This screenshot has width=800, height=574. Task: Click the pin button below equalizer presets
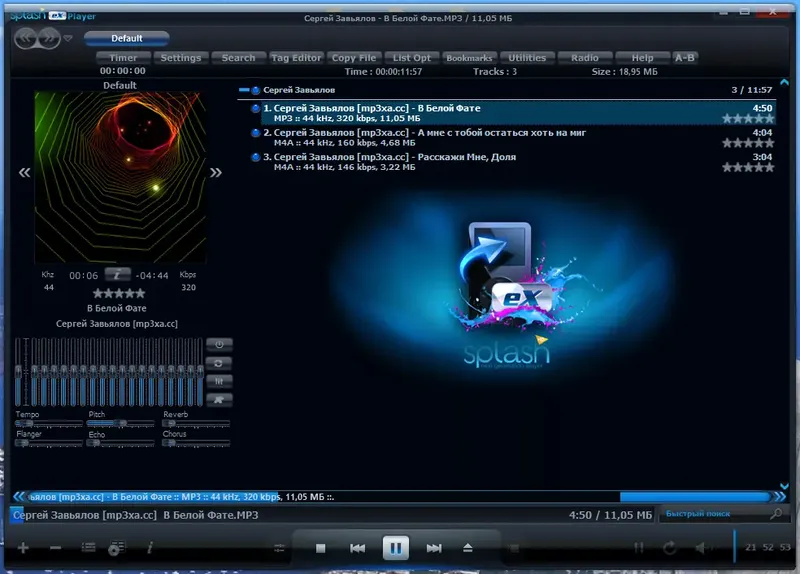[219, 400]
